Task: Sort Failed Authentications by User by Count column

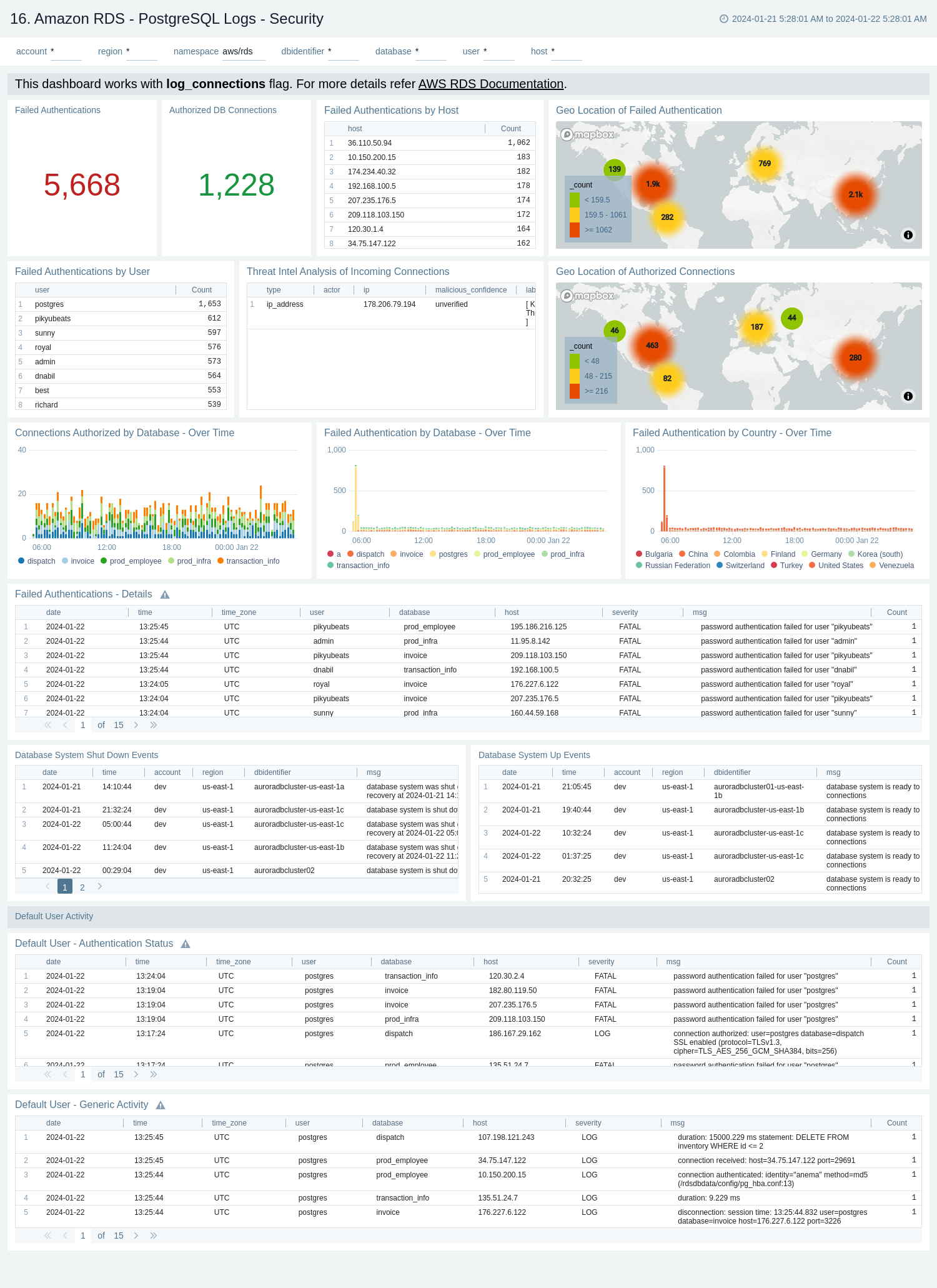Action: tap(201, 290)
